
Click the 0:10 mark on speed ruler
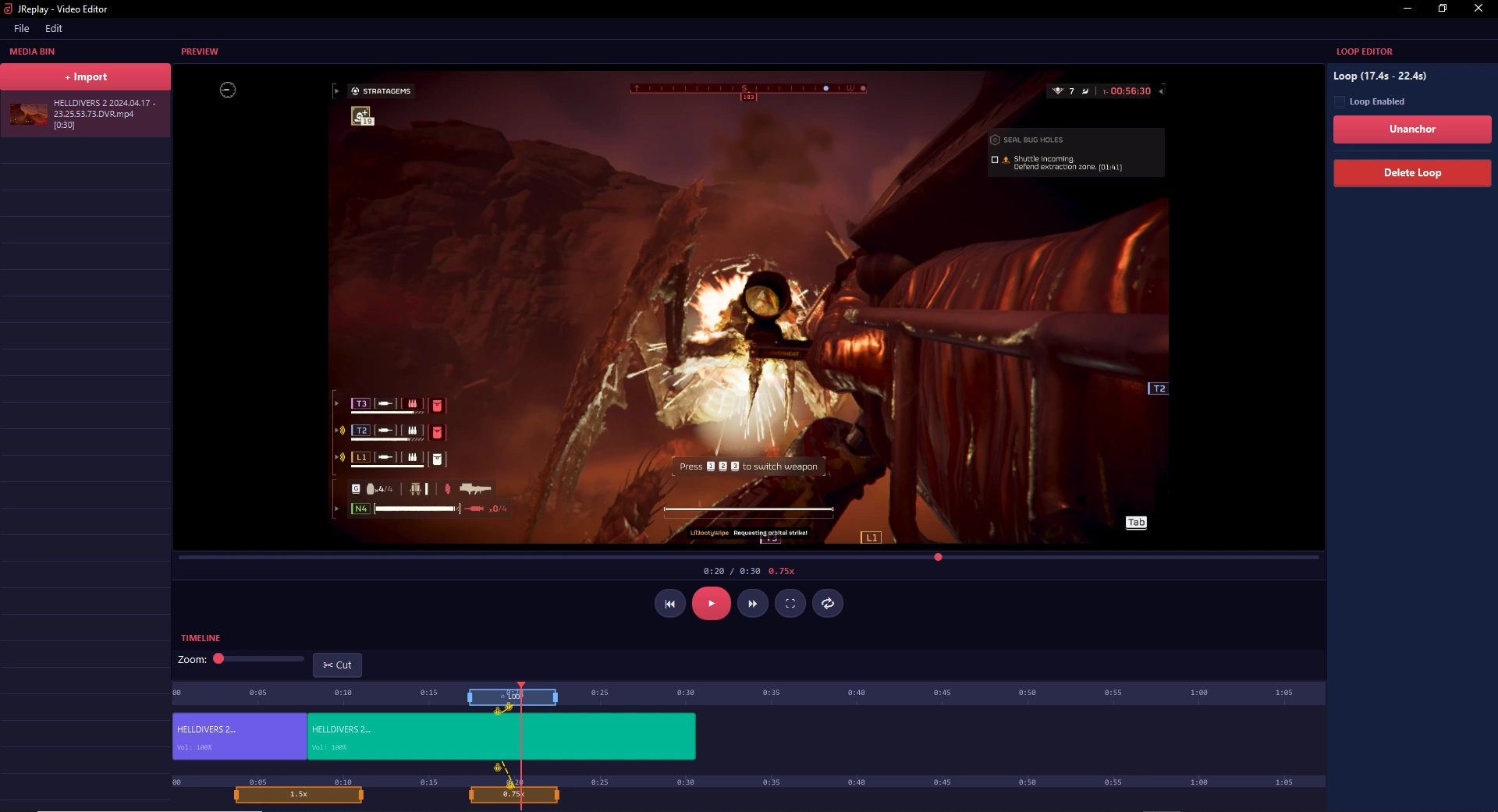coord(343,782)
